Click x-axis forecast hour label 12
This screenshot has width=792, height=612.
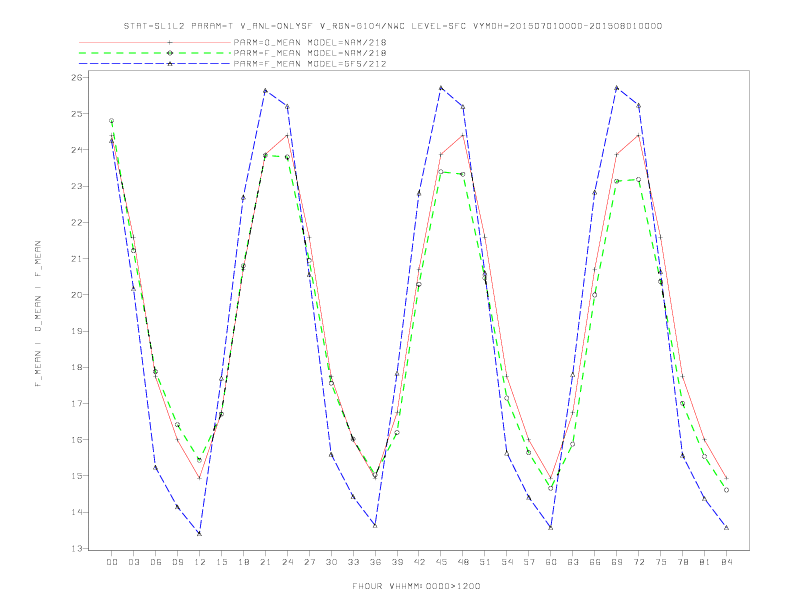click(200, 562)
